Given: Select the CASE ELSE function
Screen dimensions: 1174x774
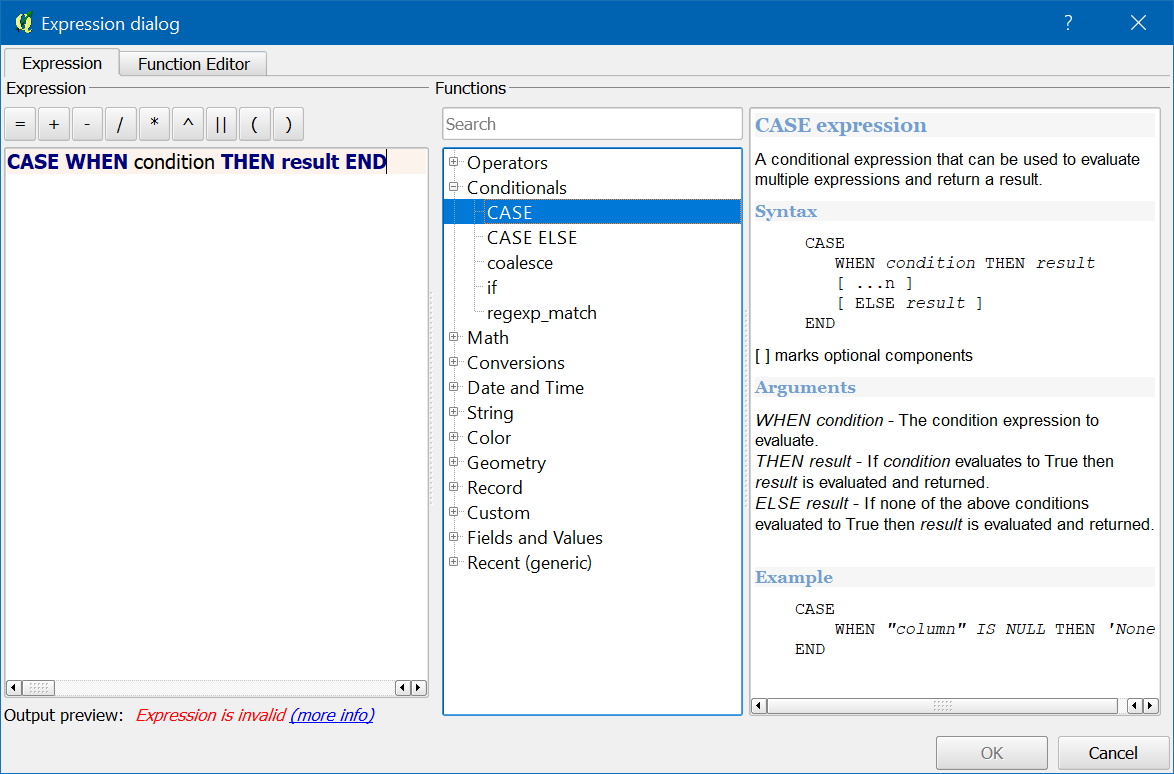Looking at the screenshot, I should pyautogui.click(x=532, y=238).
